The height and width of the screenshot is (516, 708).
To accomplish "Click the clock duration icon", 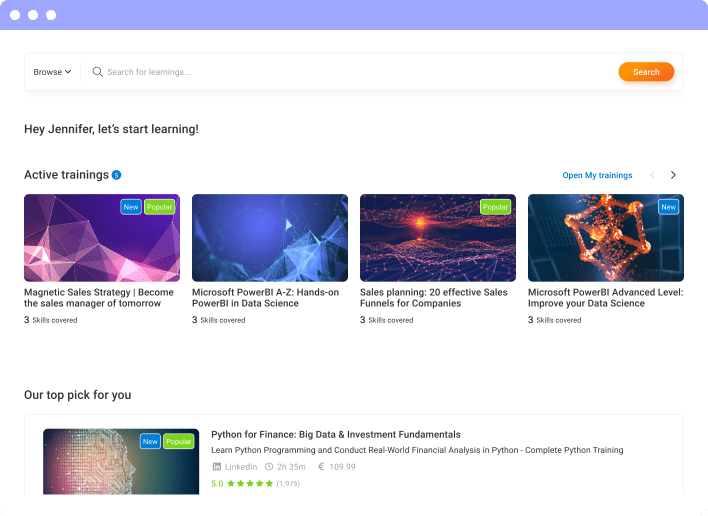I will point(269,467).
